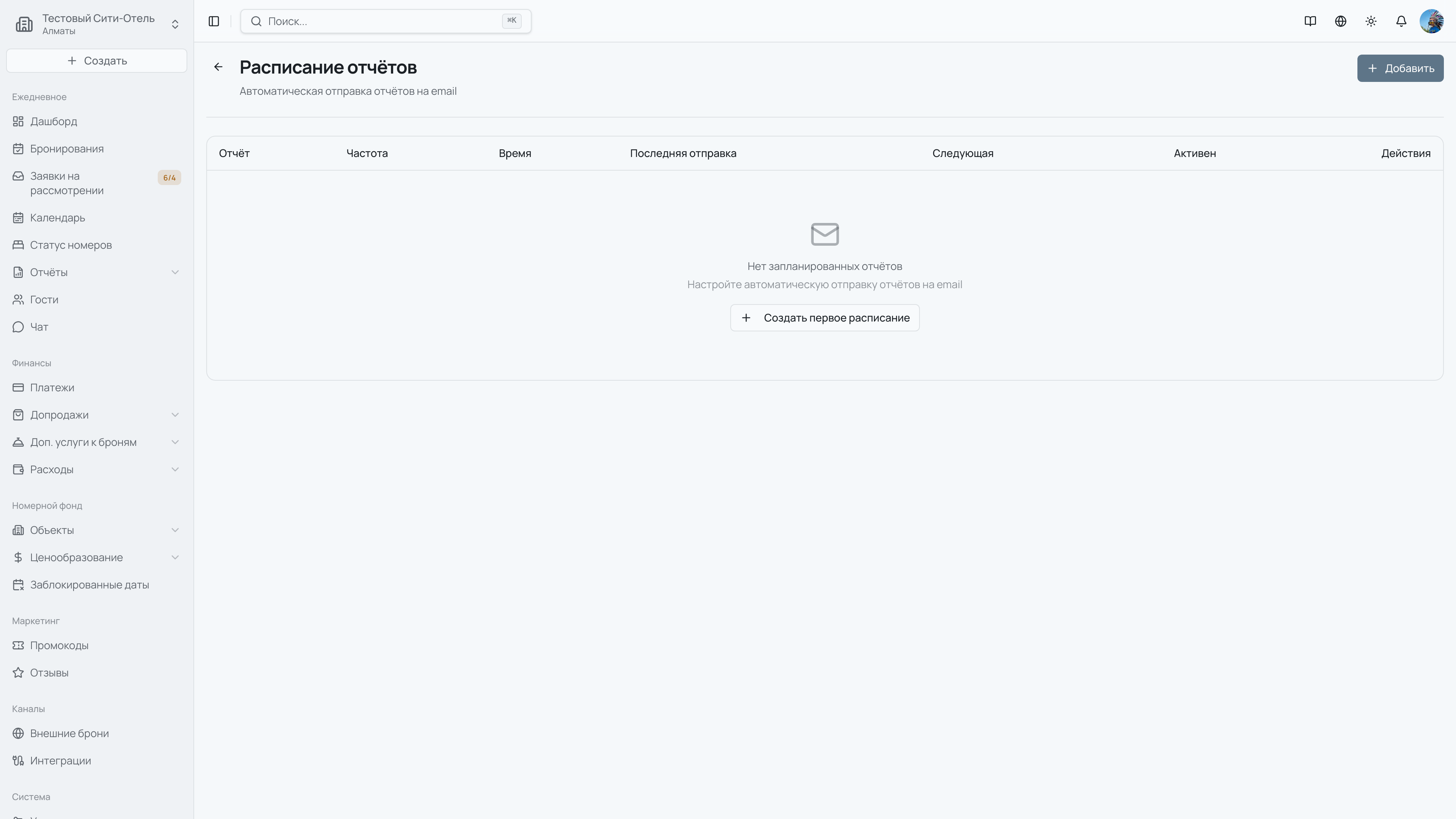Screen dimensions: 1456x819
Task: Click the Активен column header
Action: (1195, 153)
